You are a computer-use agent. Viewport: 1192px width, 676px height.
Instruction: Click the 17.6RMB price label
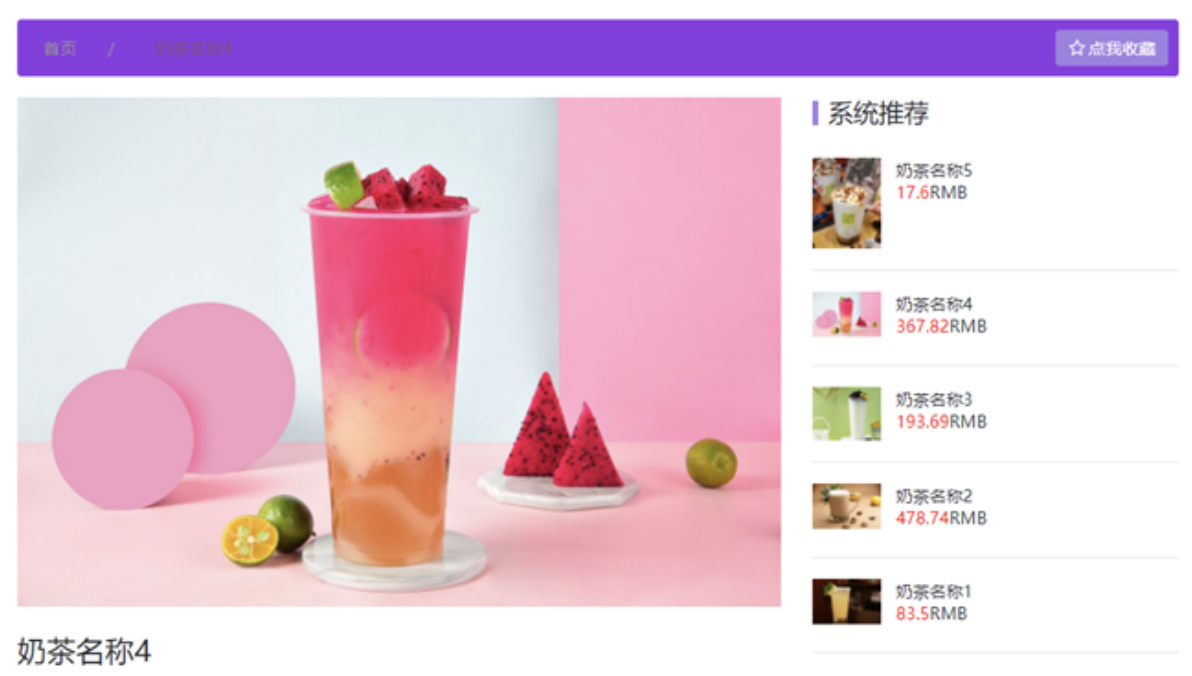click(931, 192)
